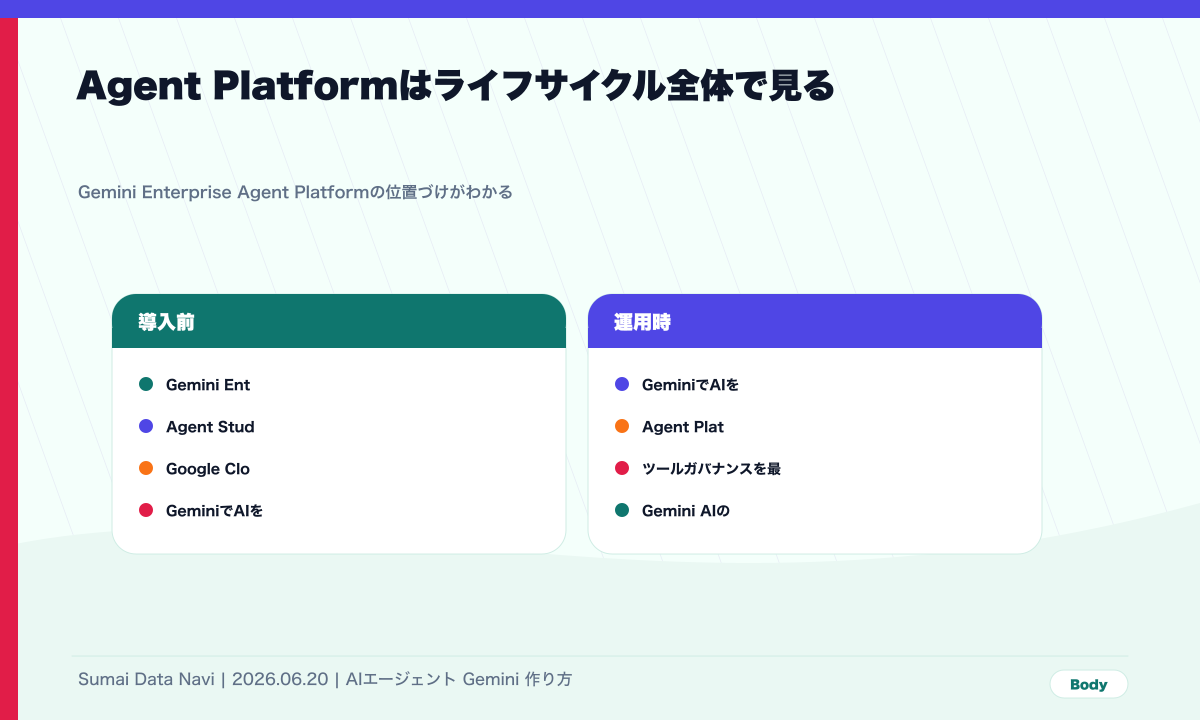Click the "Agent Stud" list item
Image resolution: width=1200 pixels, height=720 pixels.
pos(210,426)
